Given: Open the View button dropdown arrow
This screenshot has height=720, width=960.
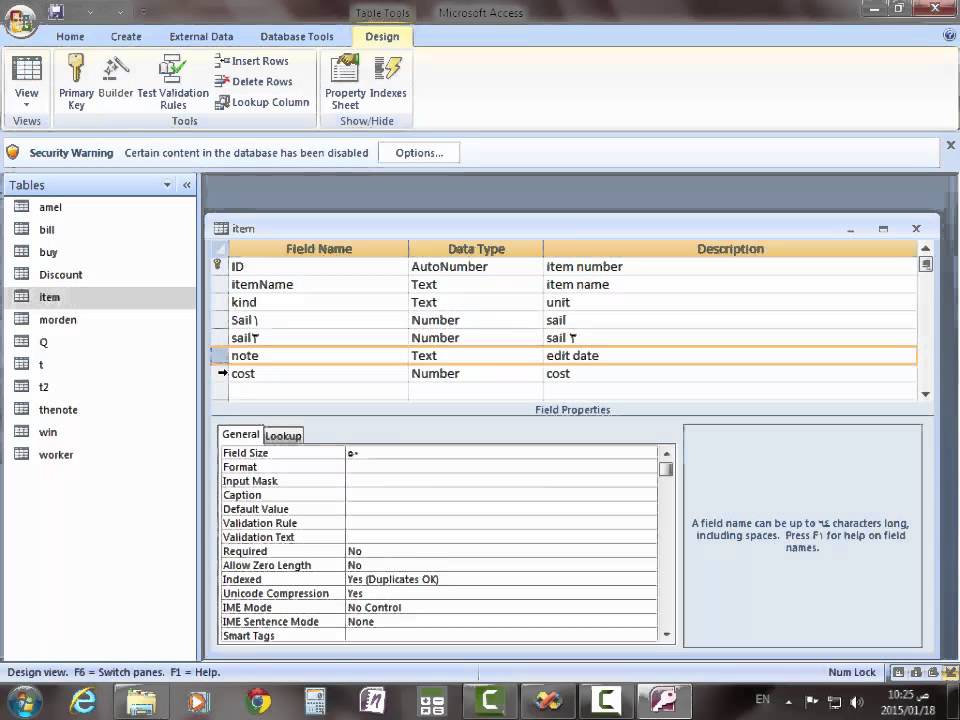Looking at the screenshot, I should pyautogui.click(x=26, y=105).
